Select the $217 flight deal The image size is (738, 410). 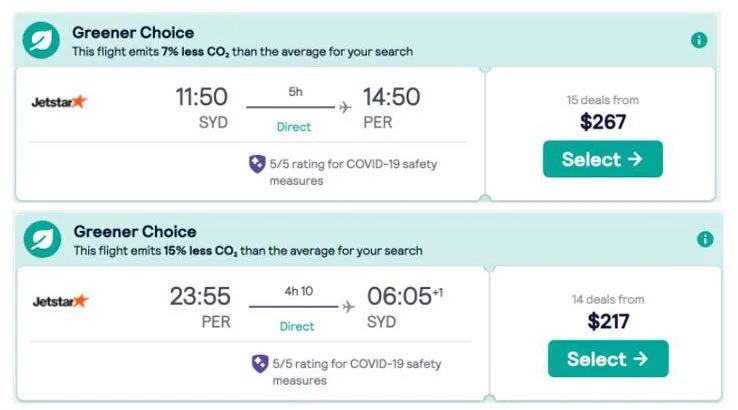pyautogui.click(x=607, y=359)
